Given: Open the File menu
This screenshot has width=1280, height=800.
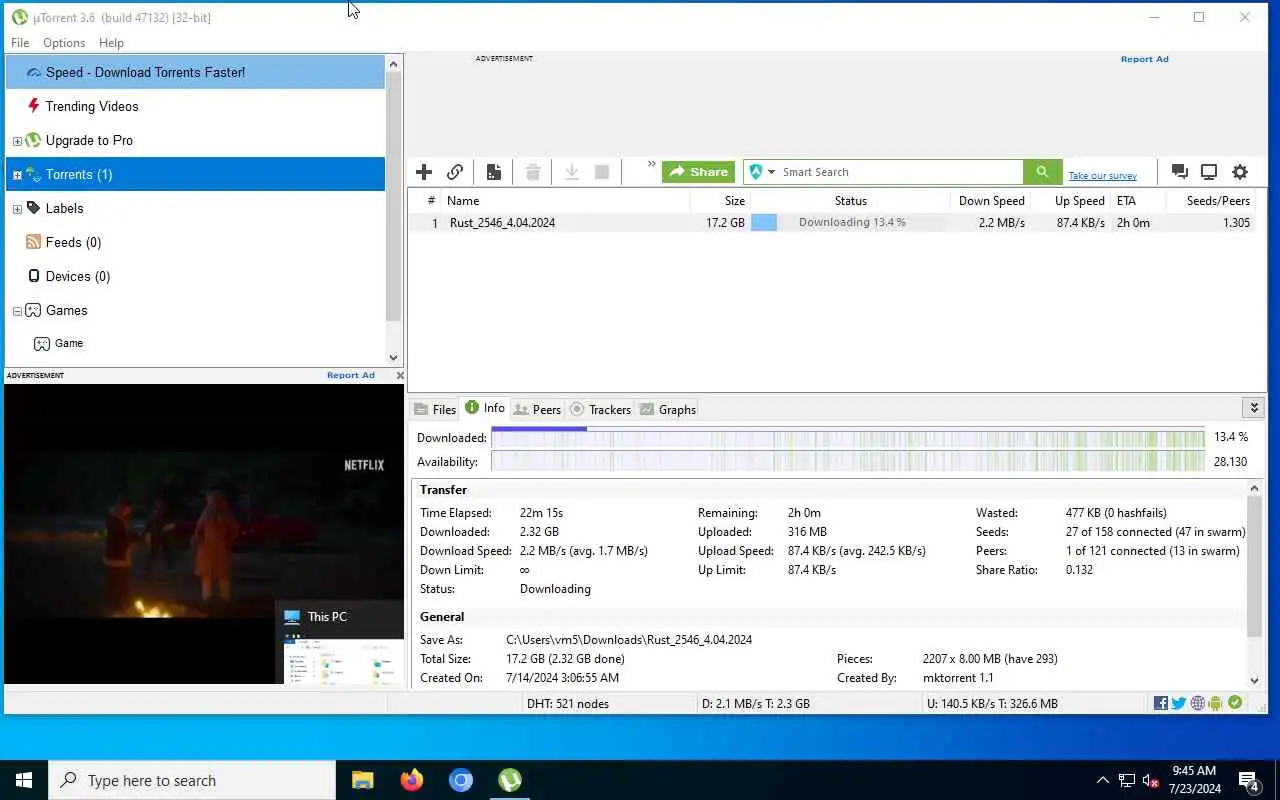Looking at the screenshot, I should coord(20,43).
